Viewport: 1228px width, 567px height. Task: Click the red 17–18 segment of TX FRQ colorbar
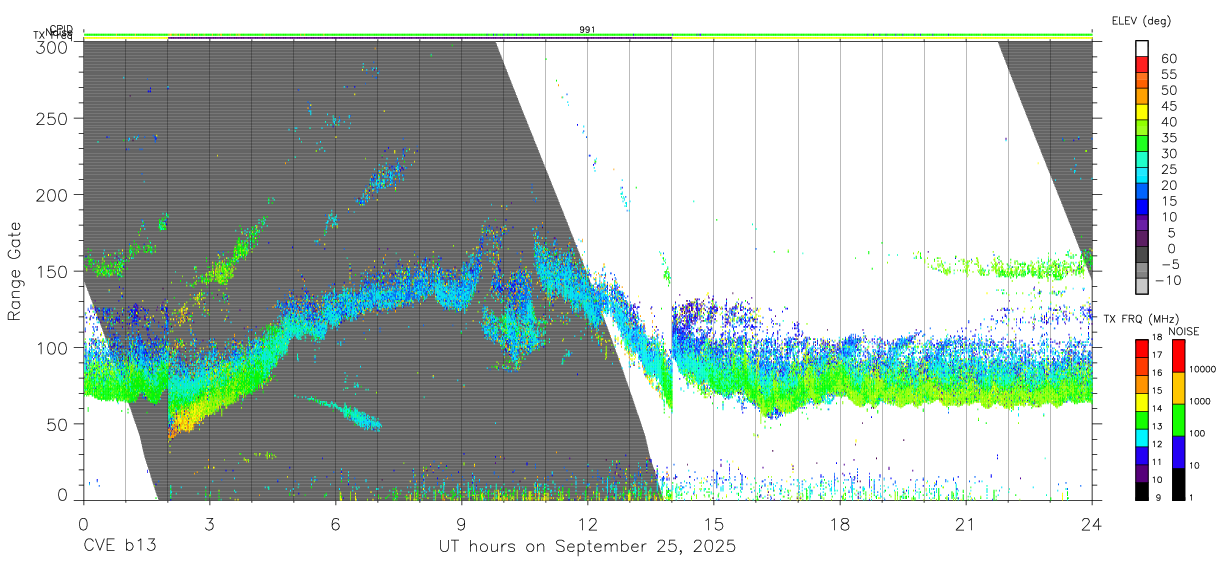(x=1142, y=349)
